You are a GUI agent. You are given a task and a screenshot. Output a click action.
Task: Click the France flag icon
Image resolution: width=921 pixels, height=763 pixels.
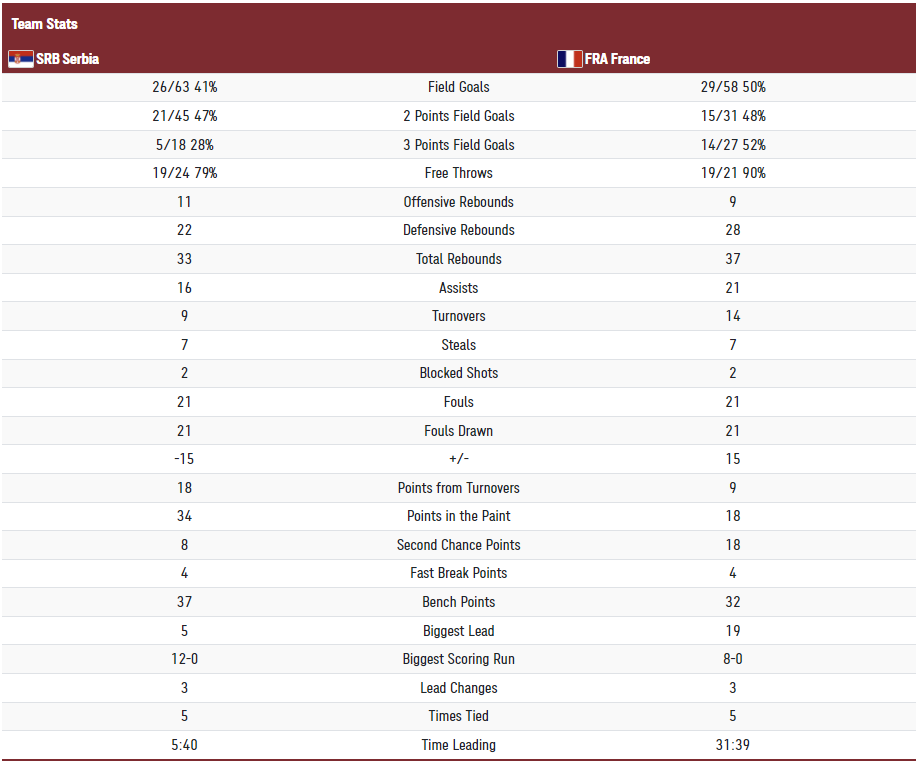569,59
